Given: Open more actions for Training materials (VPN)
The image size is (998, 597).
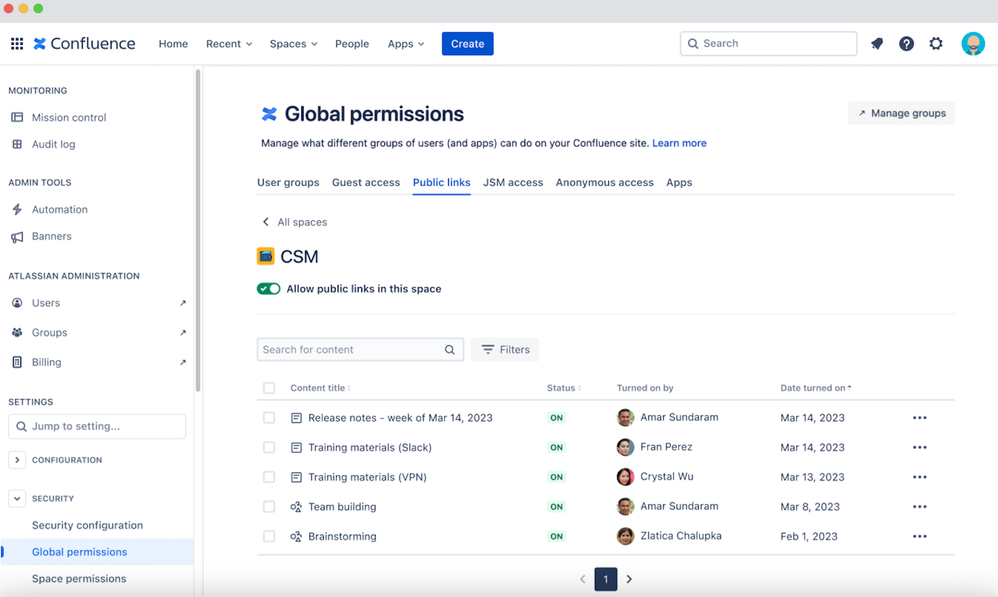Looking at the screenshot, I should (919, 477).
